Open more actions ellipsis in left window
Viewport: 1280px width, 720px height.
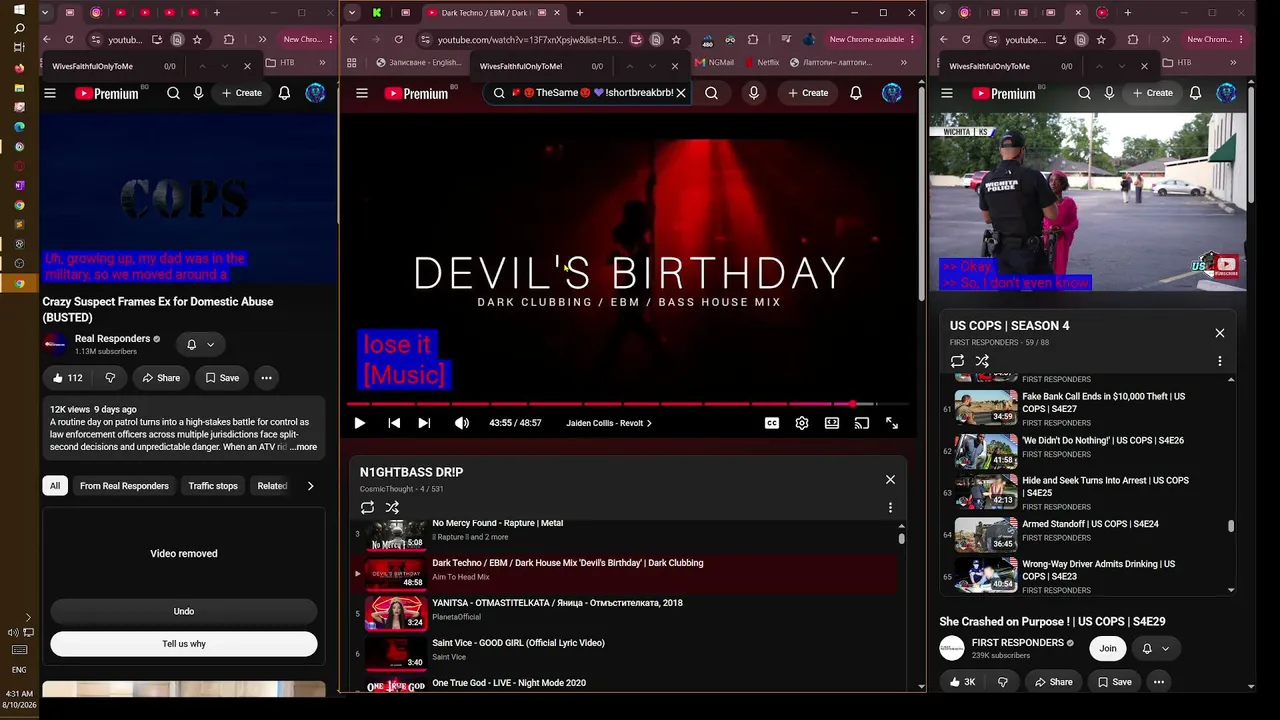(266, 378)
